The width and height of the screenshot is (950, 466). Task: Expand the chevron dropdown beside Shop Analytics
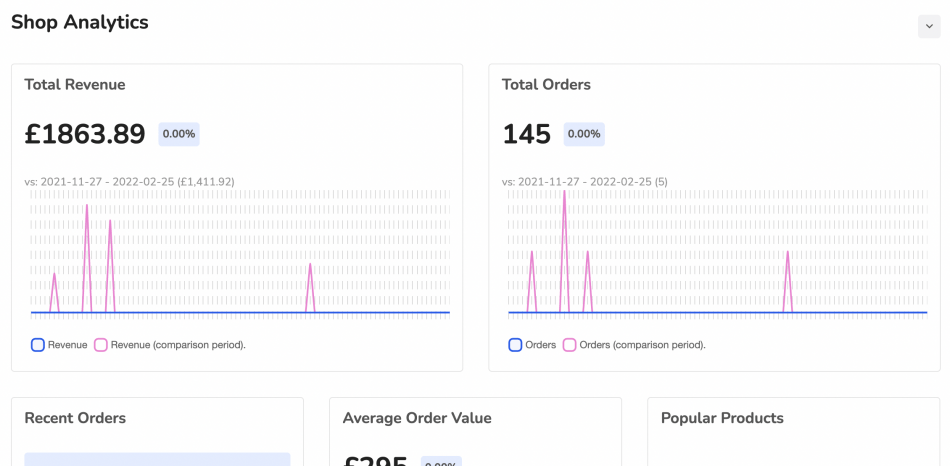click(x=928, y=27)
